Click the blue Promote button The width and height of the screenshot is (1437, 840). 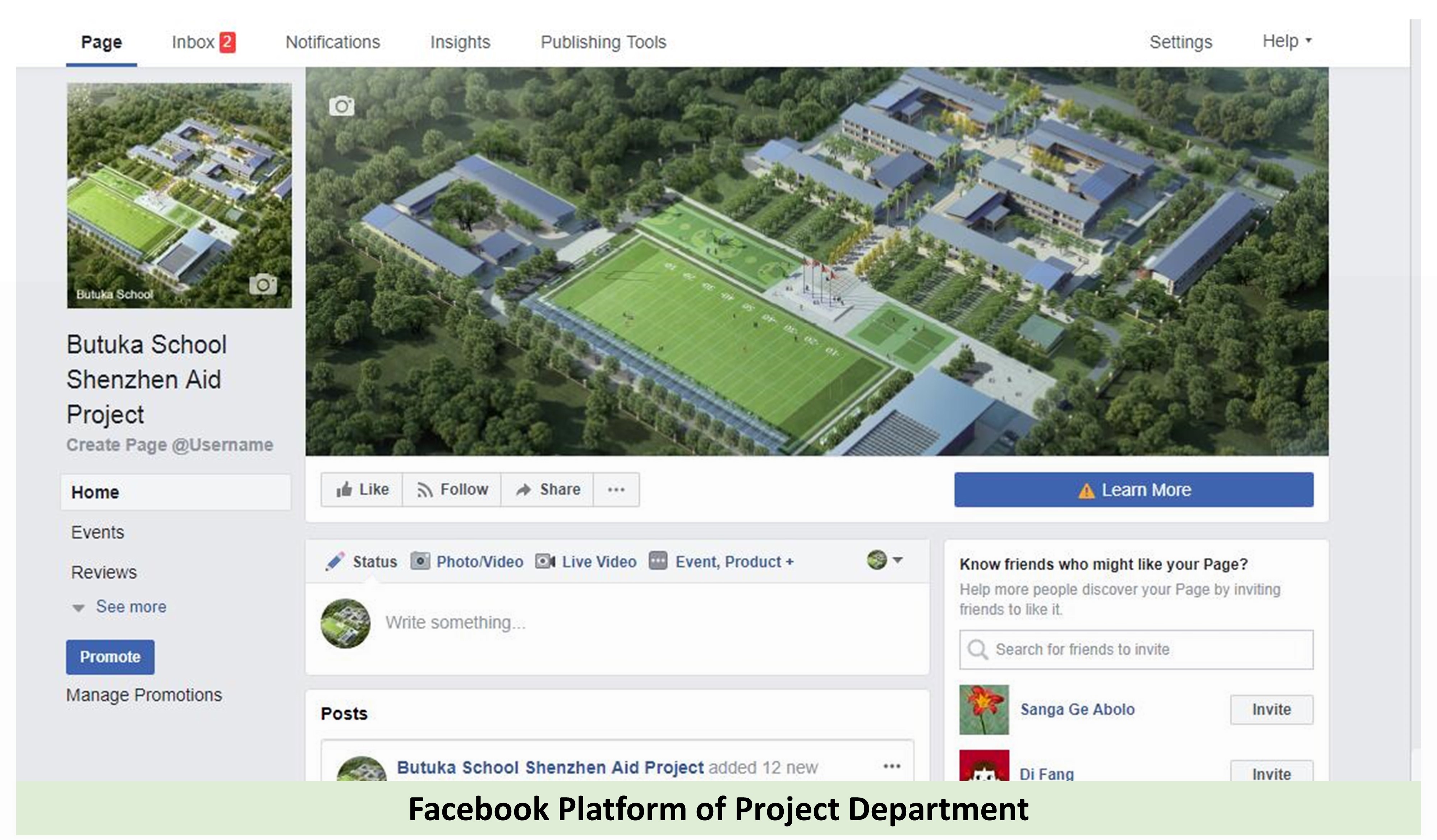click(x=110, y=657)
